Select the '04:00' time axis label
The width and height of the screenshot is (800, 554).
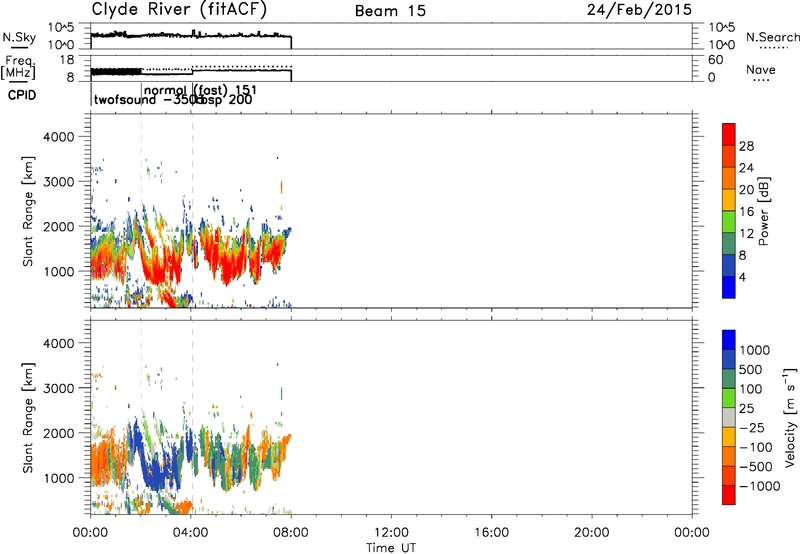tap(191, 533)
